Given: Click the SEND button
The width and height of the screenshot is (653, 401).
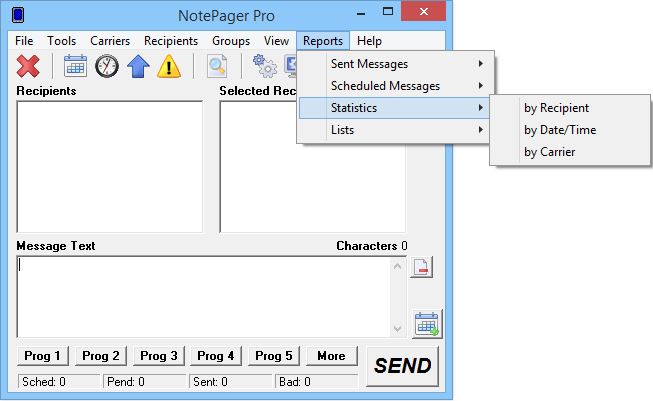Looking at the screenshot, I should [x=402, y=366].
